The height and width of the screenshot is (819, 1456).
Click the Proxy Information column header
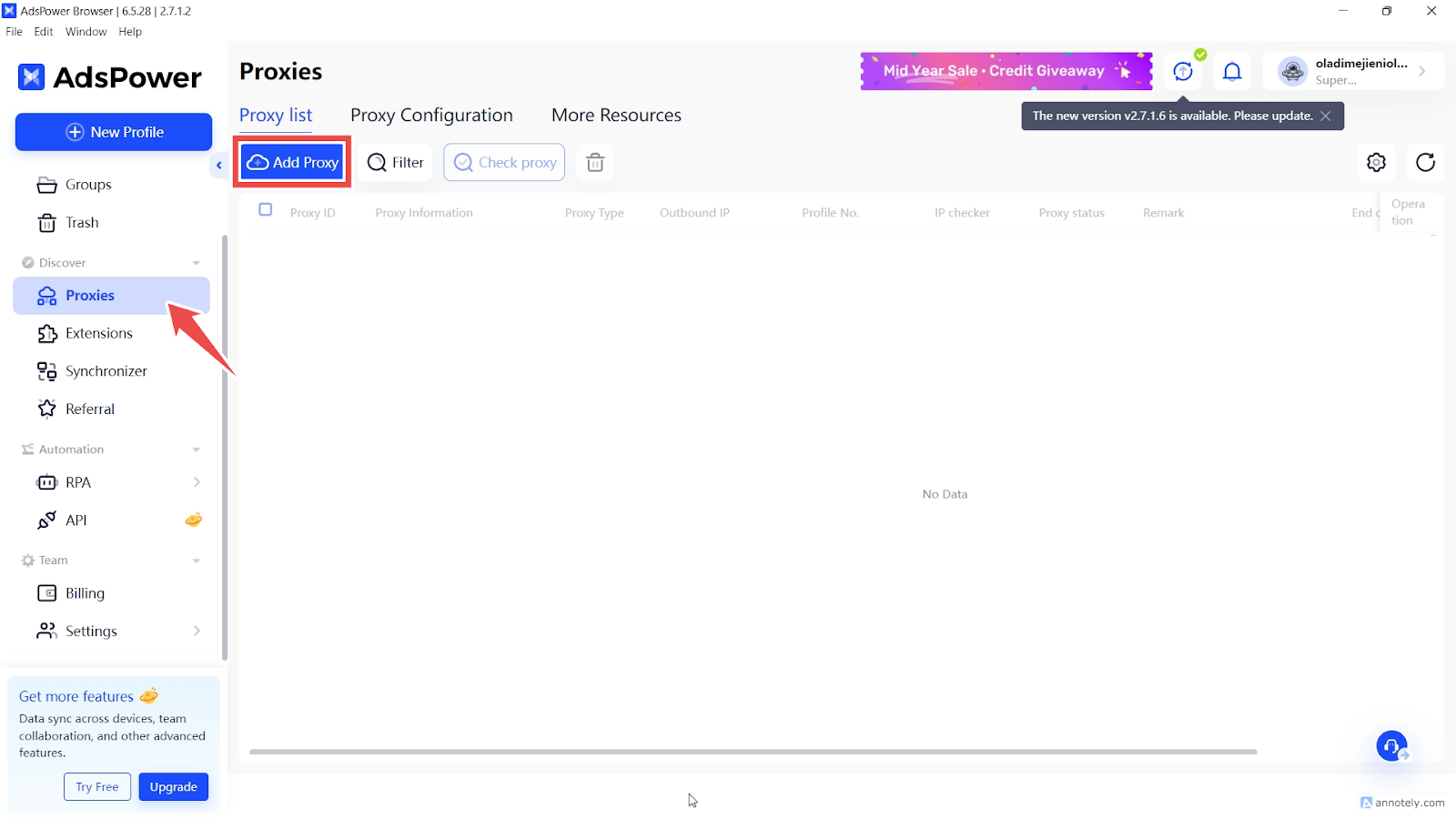[424, 213]
